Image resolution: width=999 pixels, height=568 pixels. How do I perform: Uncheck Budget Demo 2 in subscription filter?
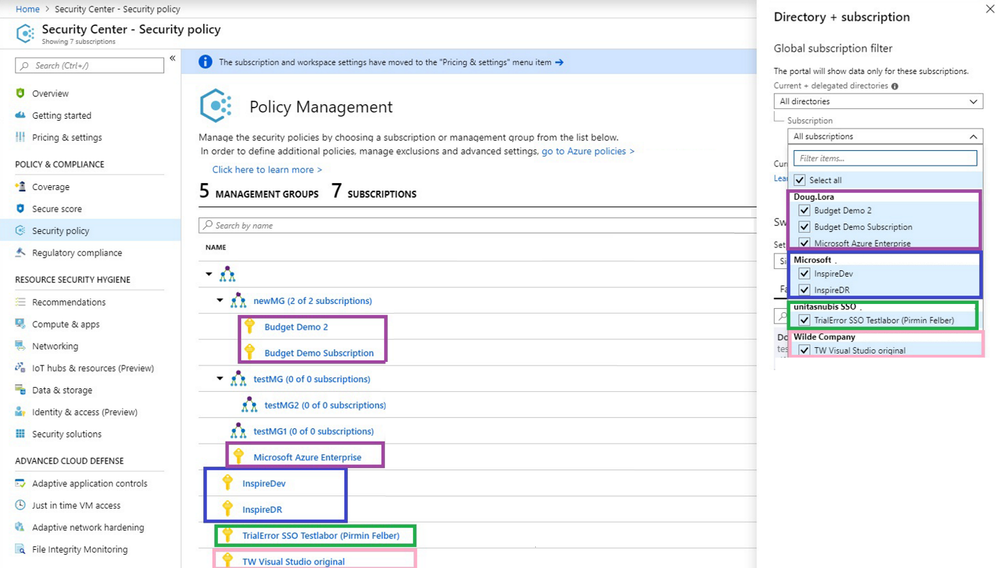point(804,210)
